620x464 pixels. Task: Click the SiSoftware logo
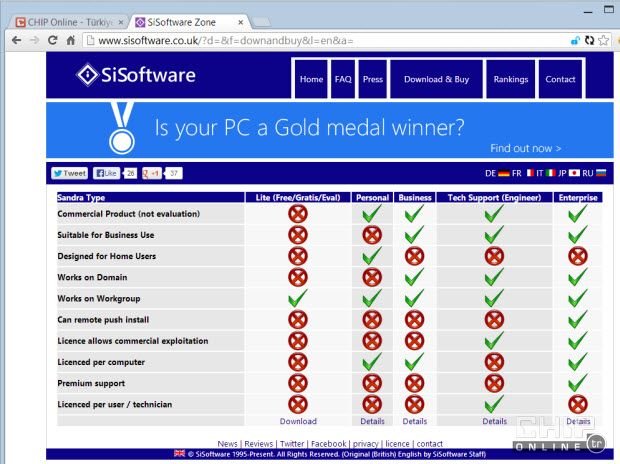click(136, 76)
